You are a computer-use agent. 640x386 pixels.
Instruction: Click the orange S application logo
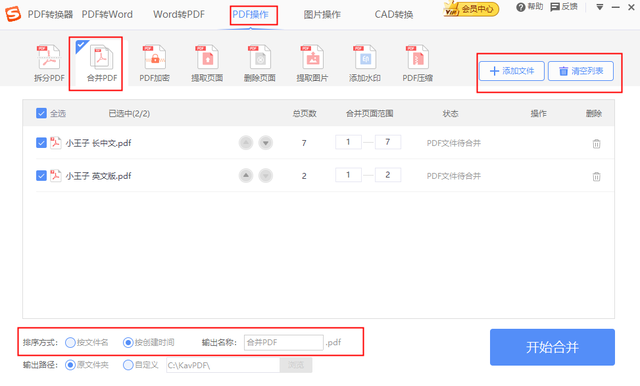(x=13, y=14)
